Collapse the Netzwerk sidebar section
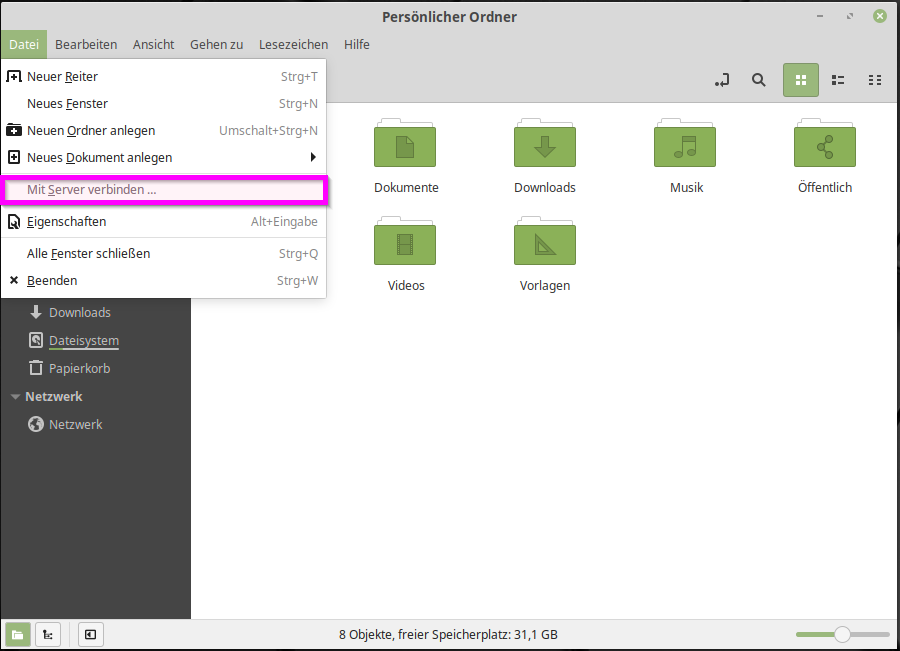900x651 pixels. (x=15, y=397)
